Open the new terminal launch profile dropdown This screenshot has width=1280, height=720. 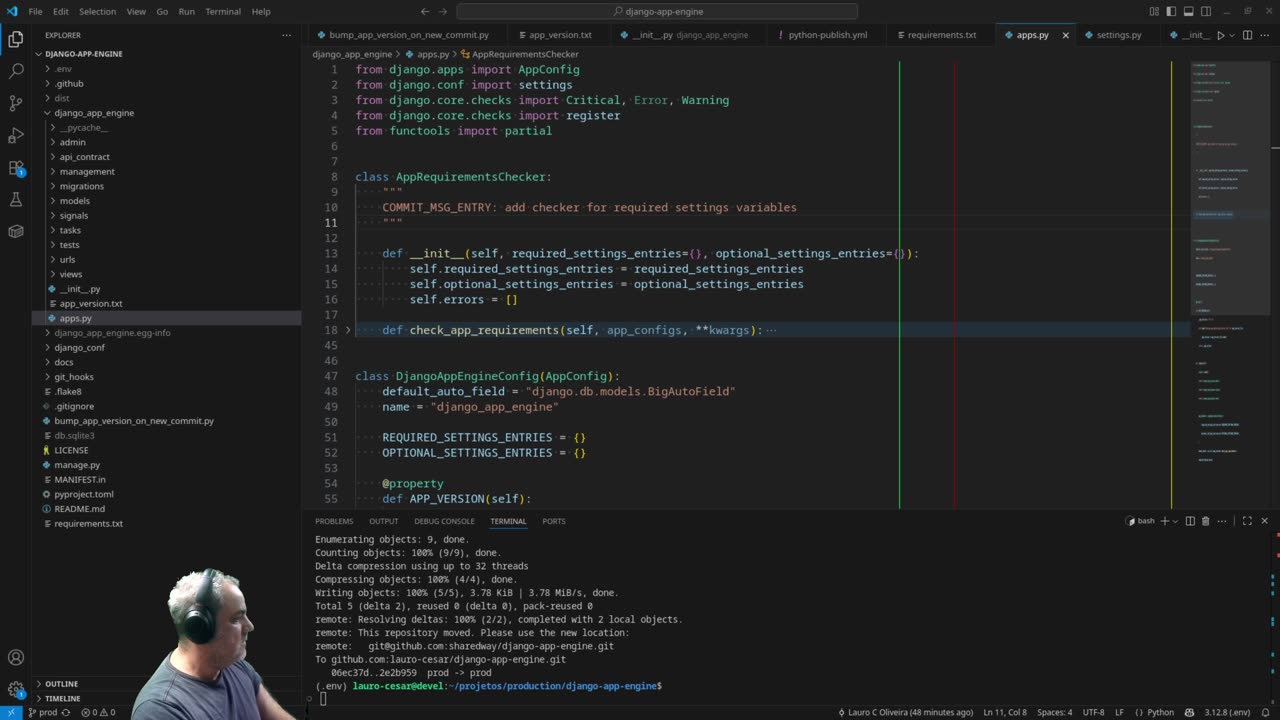1176,521
